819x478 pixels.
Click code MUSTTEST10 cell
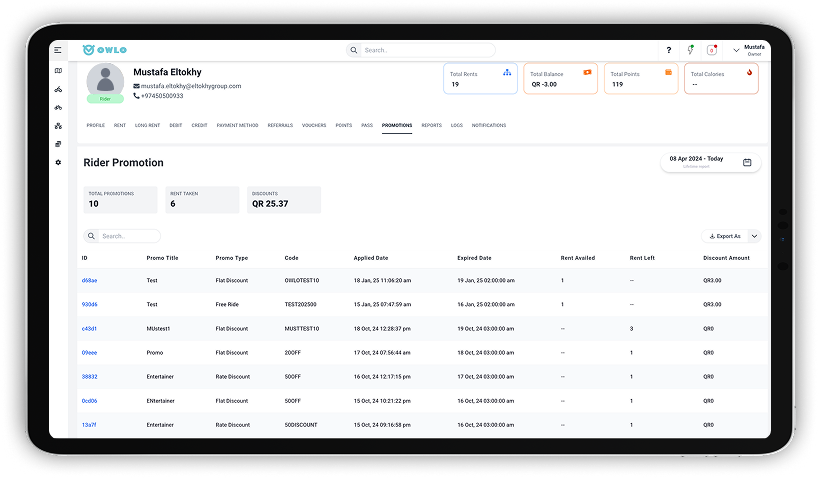tap(302, 329)
